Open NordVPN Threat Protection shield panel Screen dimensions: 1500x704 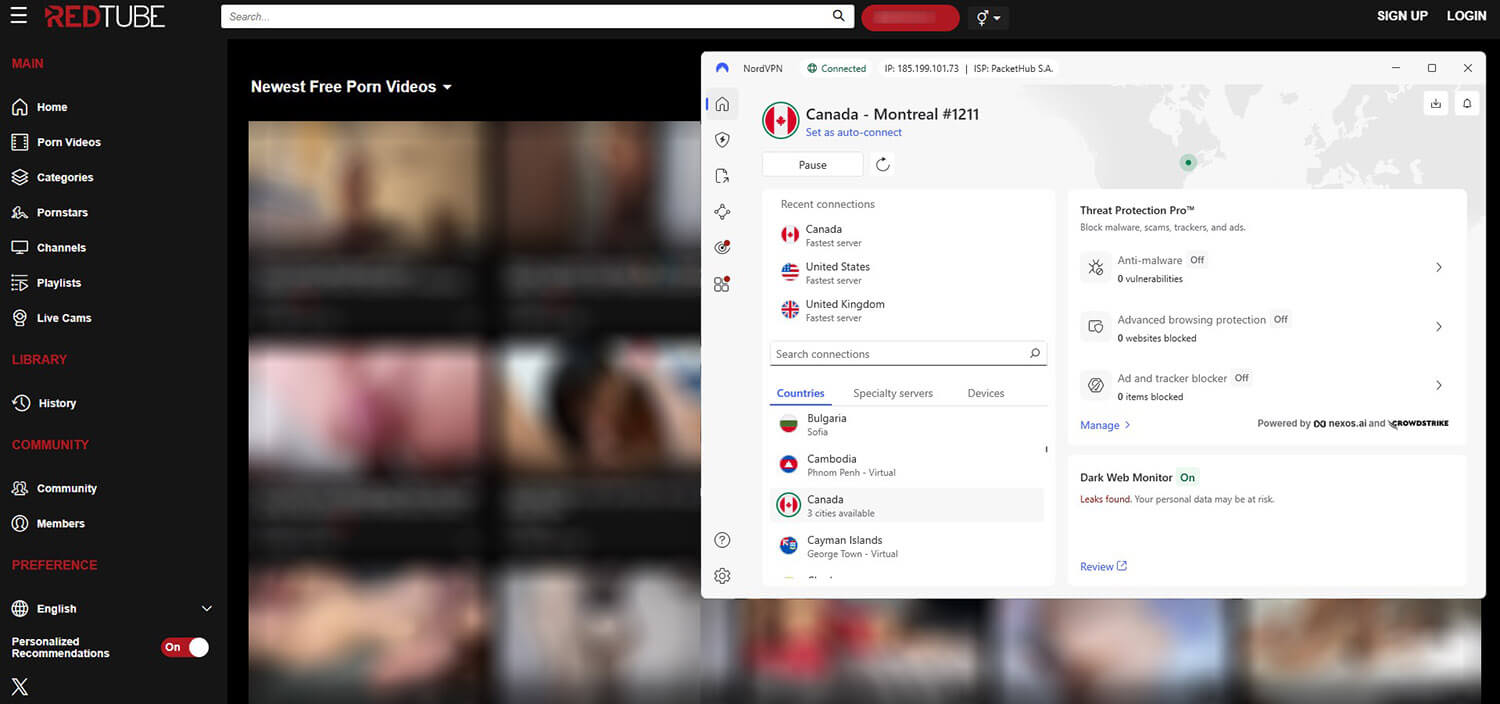pos(722,139)
